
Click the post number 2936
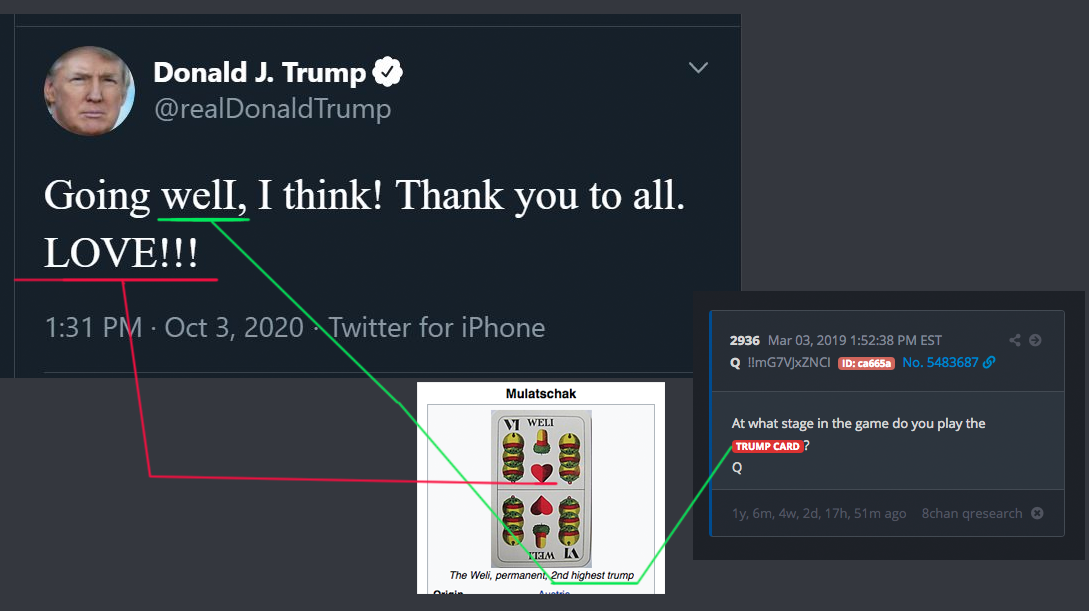tap(745, 340)
